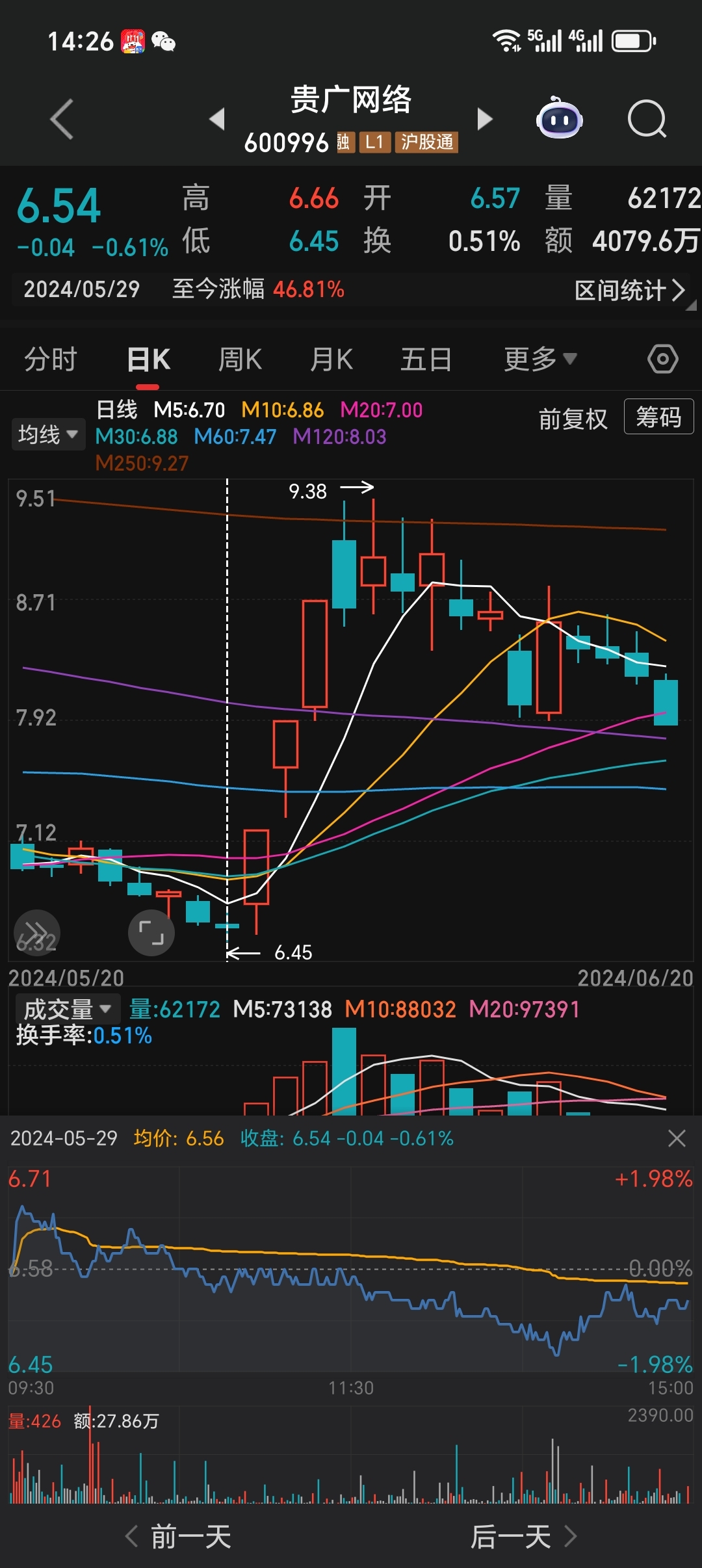Tap the M5:6.70 moving average label
Image resolution: width=702 pixels, height=1568 pixels.
click(189, 410)
